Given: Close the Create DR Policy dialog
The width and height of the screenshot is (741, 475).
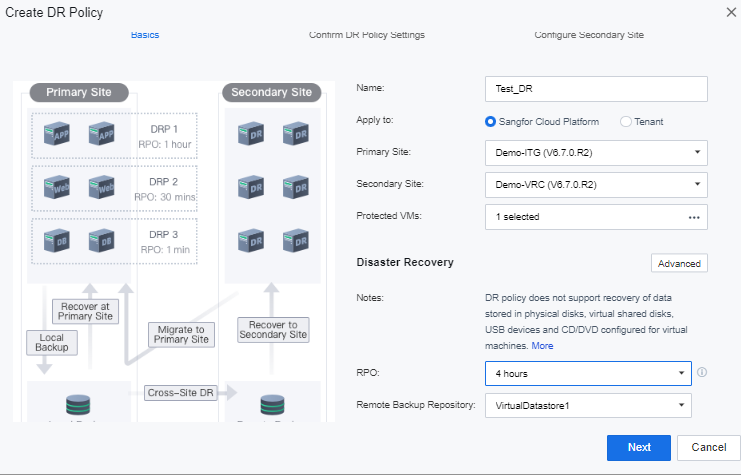Looking at the screenshot, I should (731, 12).
